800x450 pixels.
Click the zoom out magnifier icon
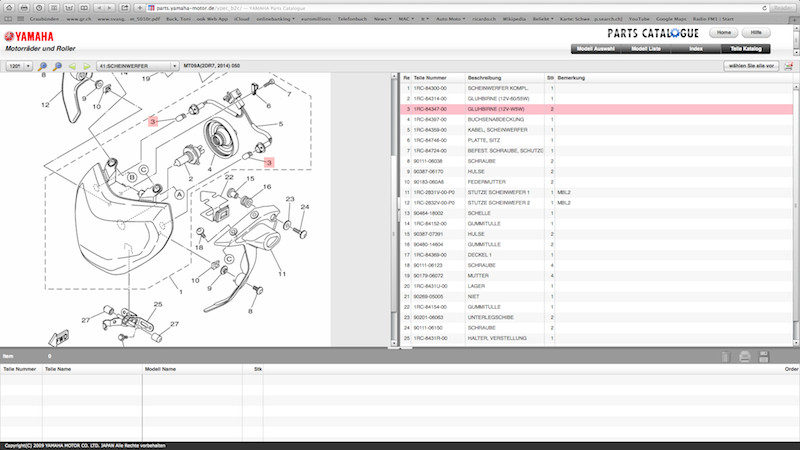click(57, 66)
